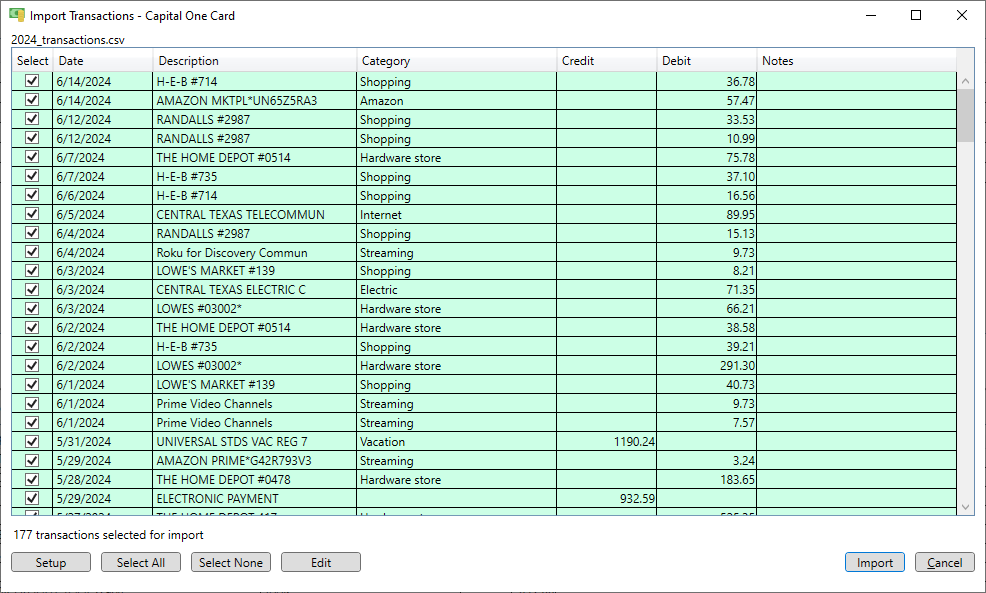The image size is (986, 593).
Task: Toggle checkbox for Roku for Discovery Commun
Action: [x=32, y=252]
